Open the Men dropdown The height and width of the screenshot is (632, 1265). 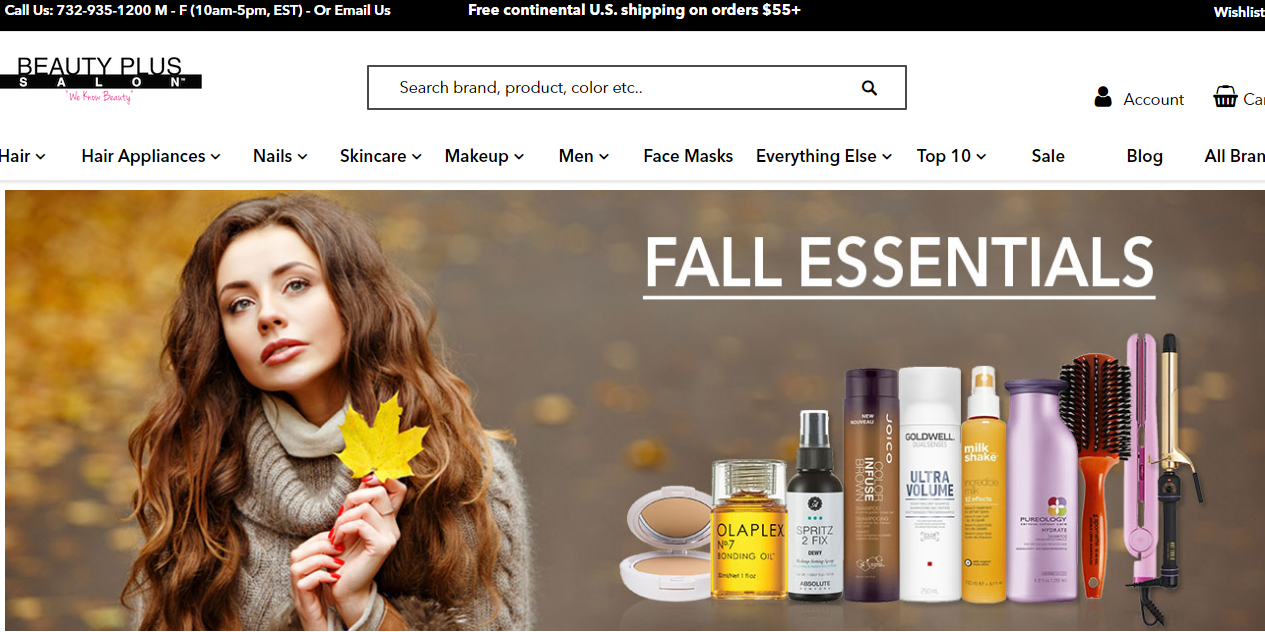click(x=584, y=156)
